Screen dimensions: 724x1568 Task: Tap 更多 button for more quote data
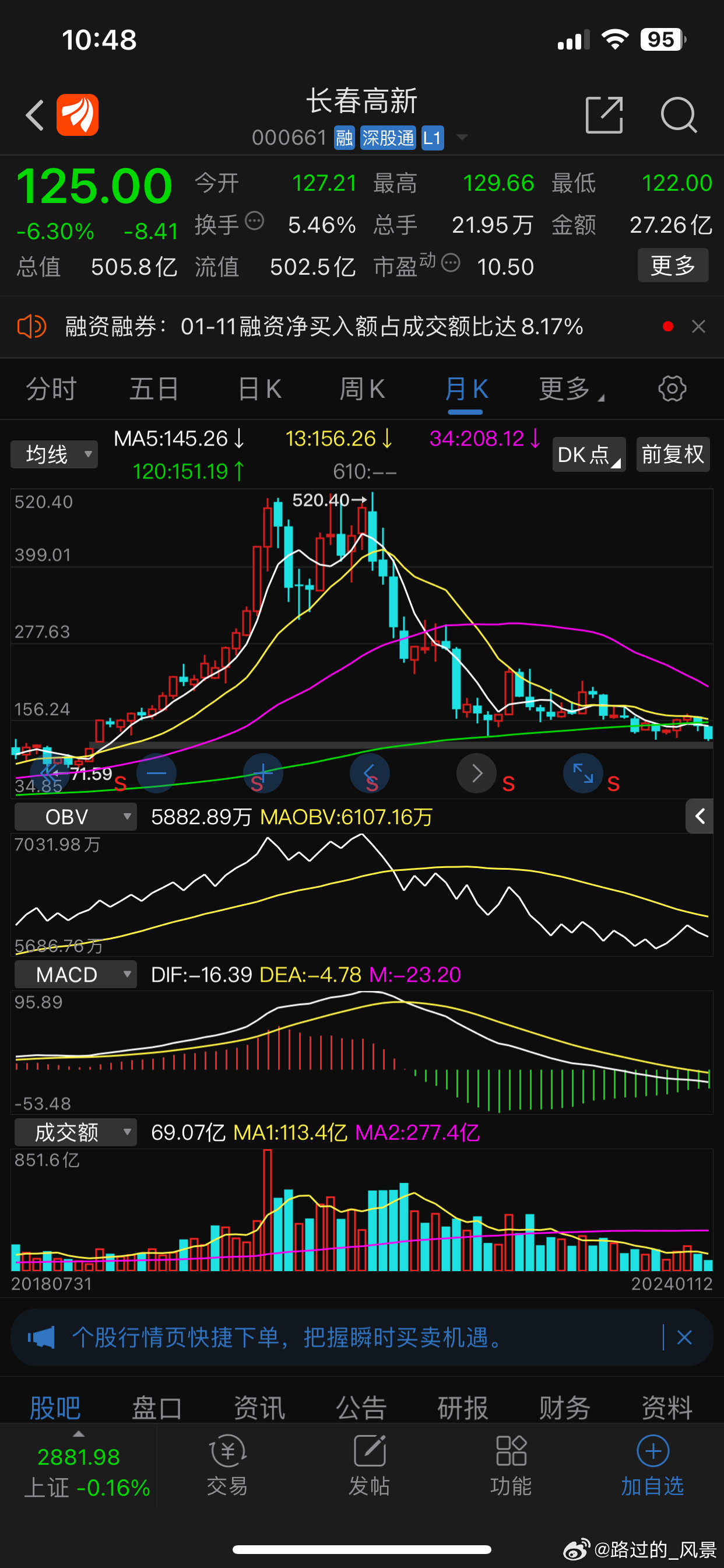click(x=672, y=265)
